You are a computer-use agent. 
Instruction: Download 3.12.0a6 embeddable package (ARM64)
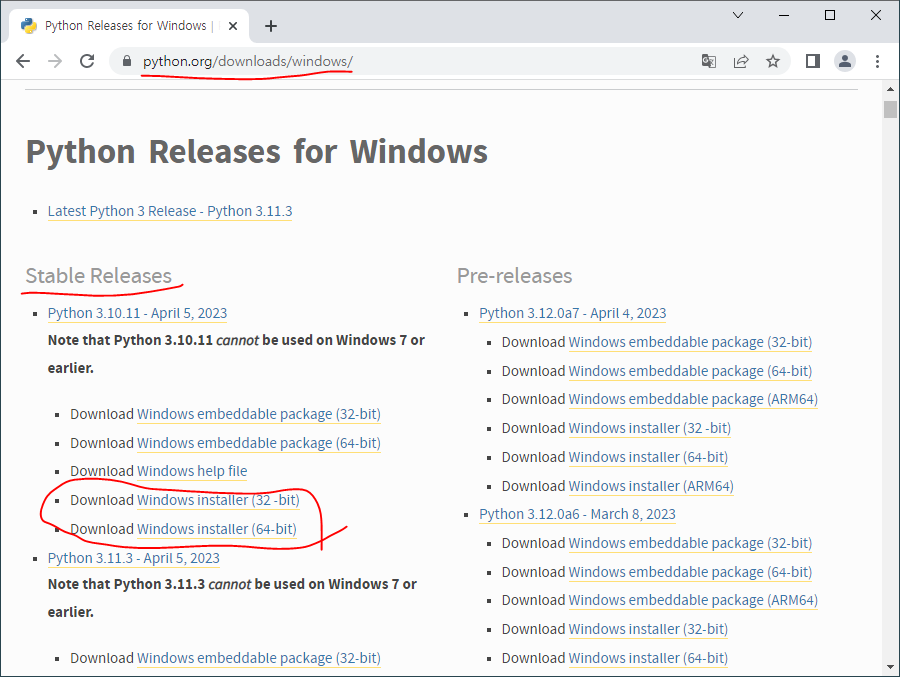point(693,600)
